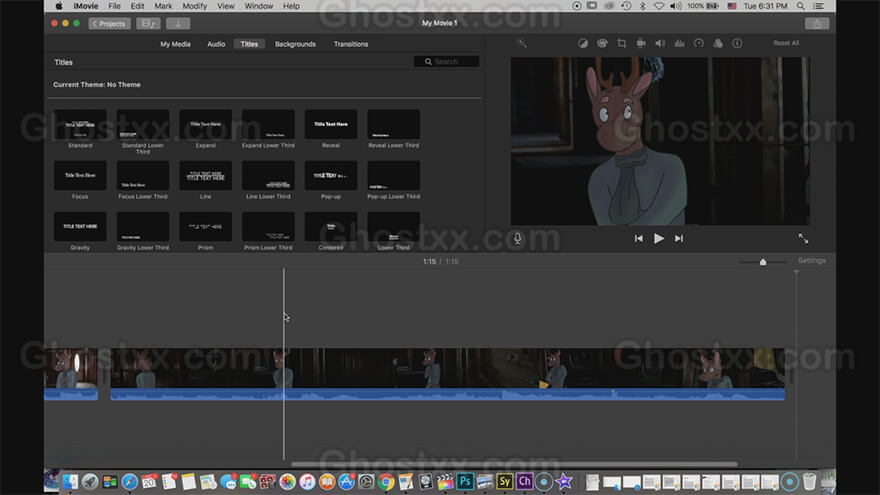Select the Line Lower Third title
880x495 pixels.
pos(268,175)
